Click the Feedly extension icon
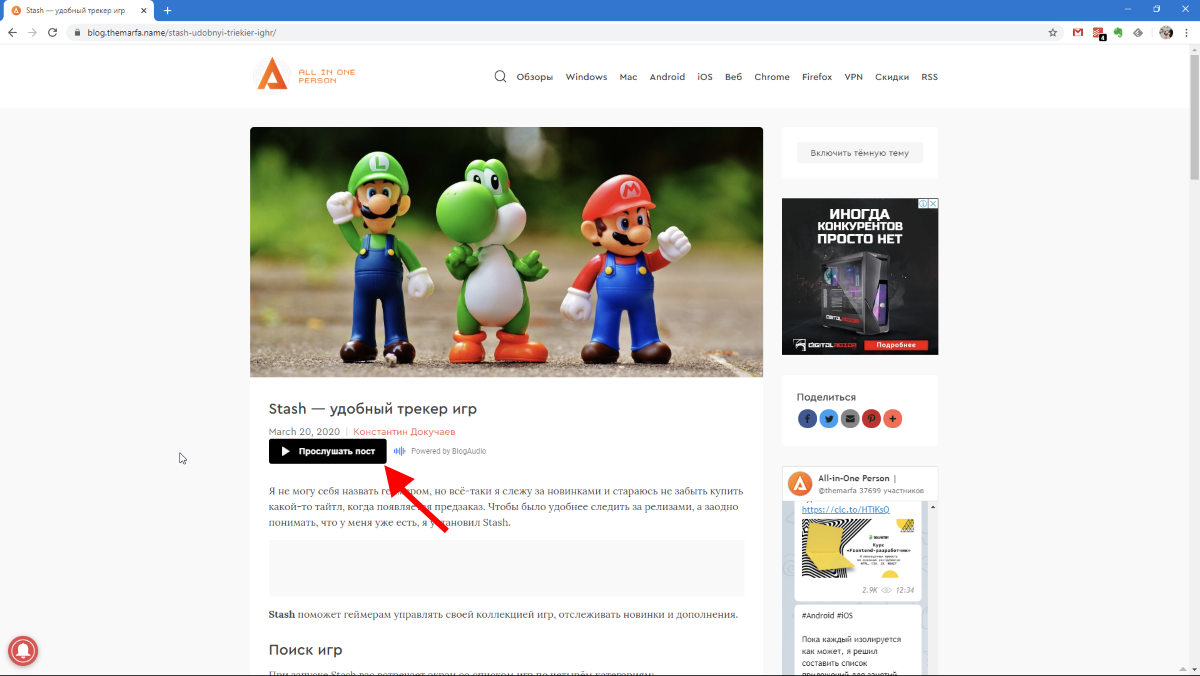 point(1138,32)
